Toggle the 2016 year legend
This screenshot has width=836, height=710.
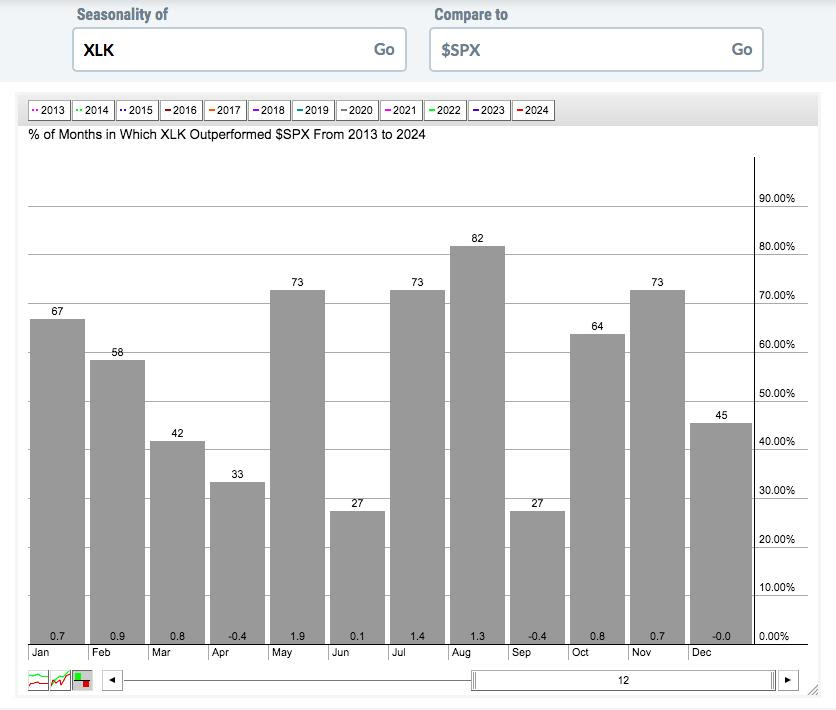181,110
